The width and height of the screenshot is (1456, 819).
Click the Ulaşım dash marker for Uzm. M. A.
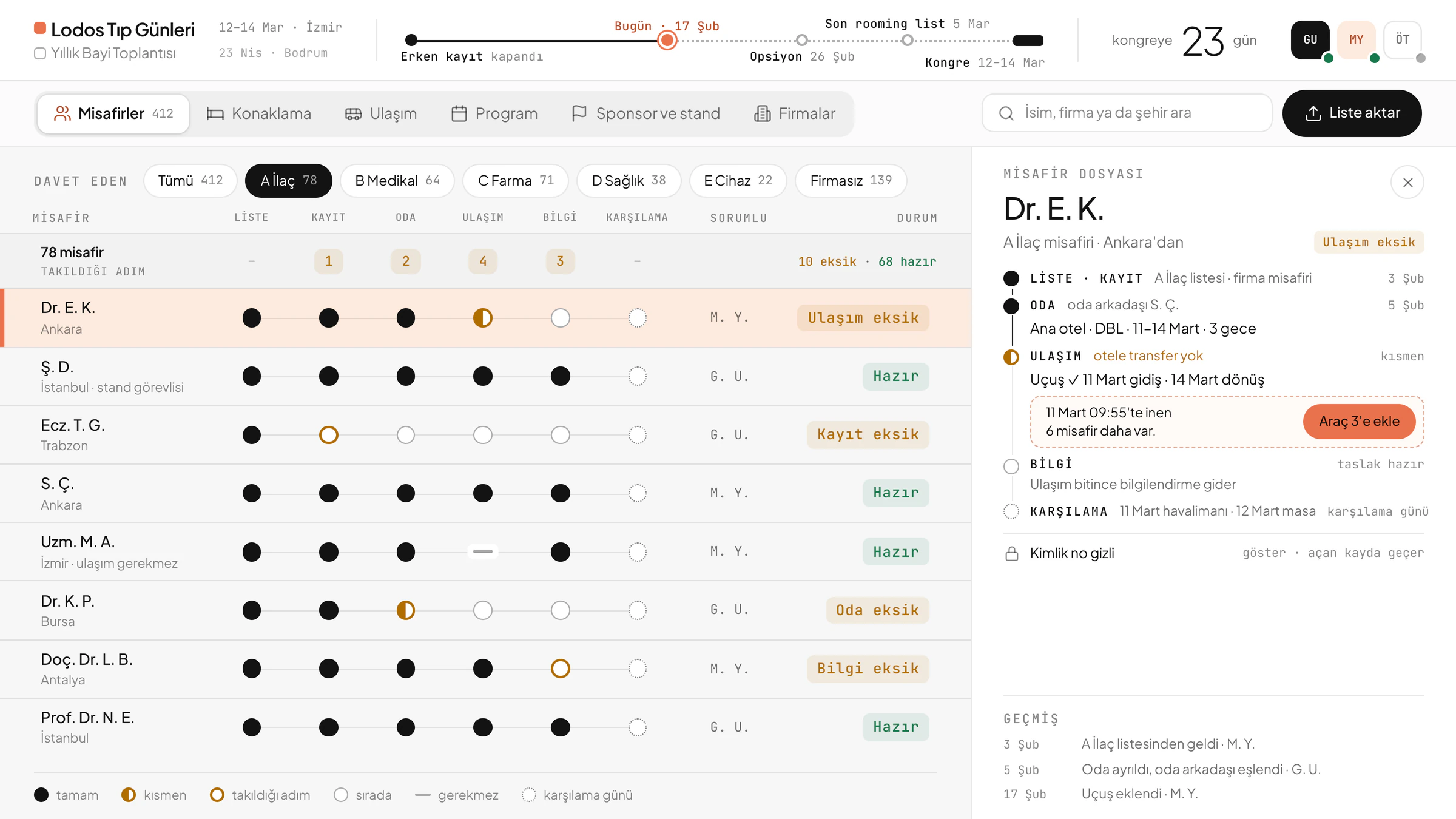[x=483, y=551]
